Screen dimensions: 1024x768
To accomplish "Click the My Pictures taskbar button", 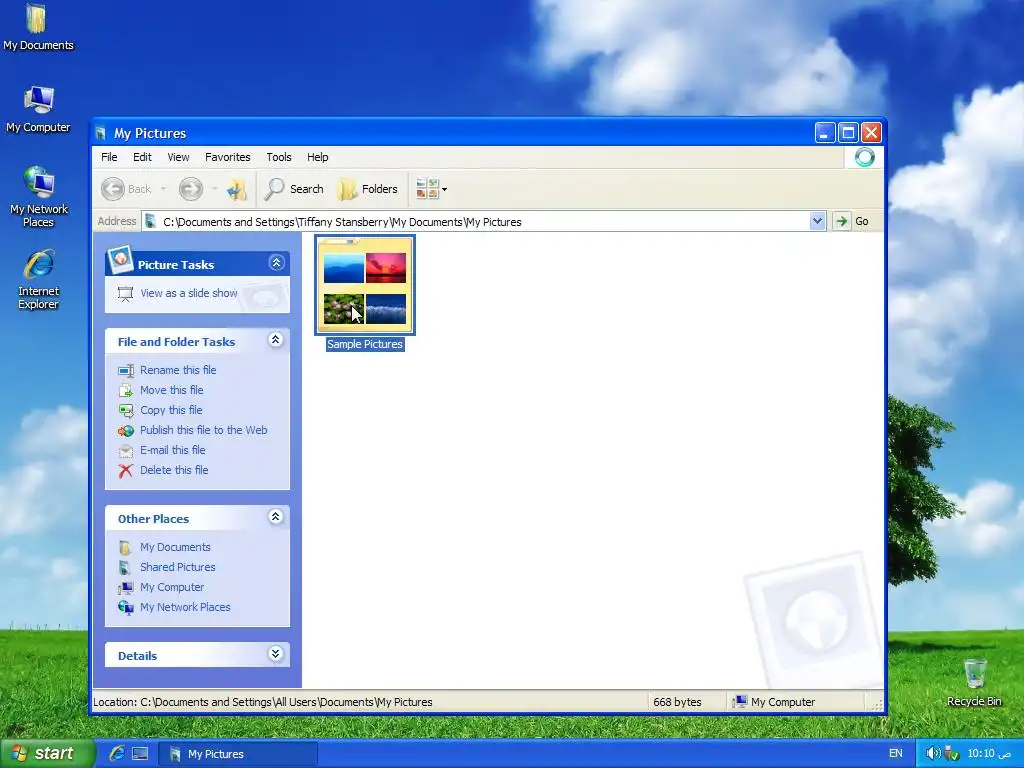I will coord(238,754).
